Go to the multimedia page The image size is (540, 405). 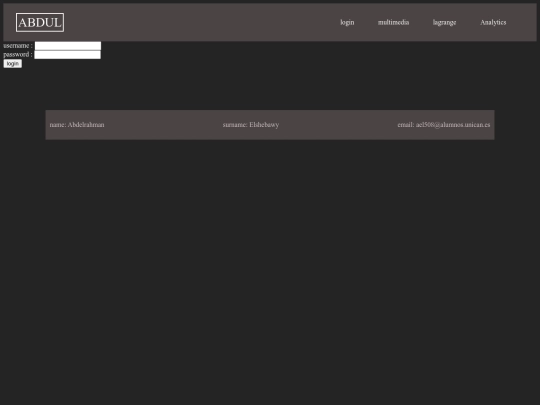393,22
